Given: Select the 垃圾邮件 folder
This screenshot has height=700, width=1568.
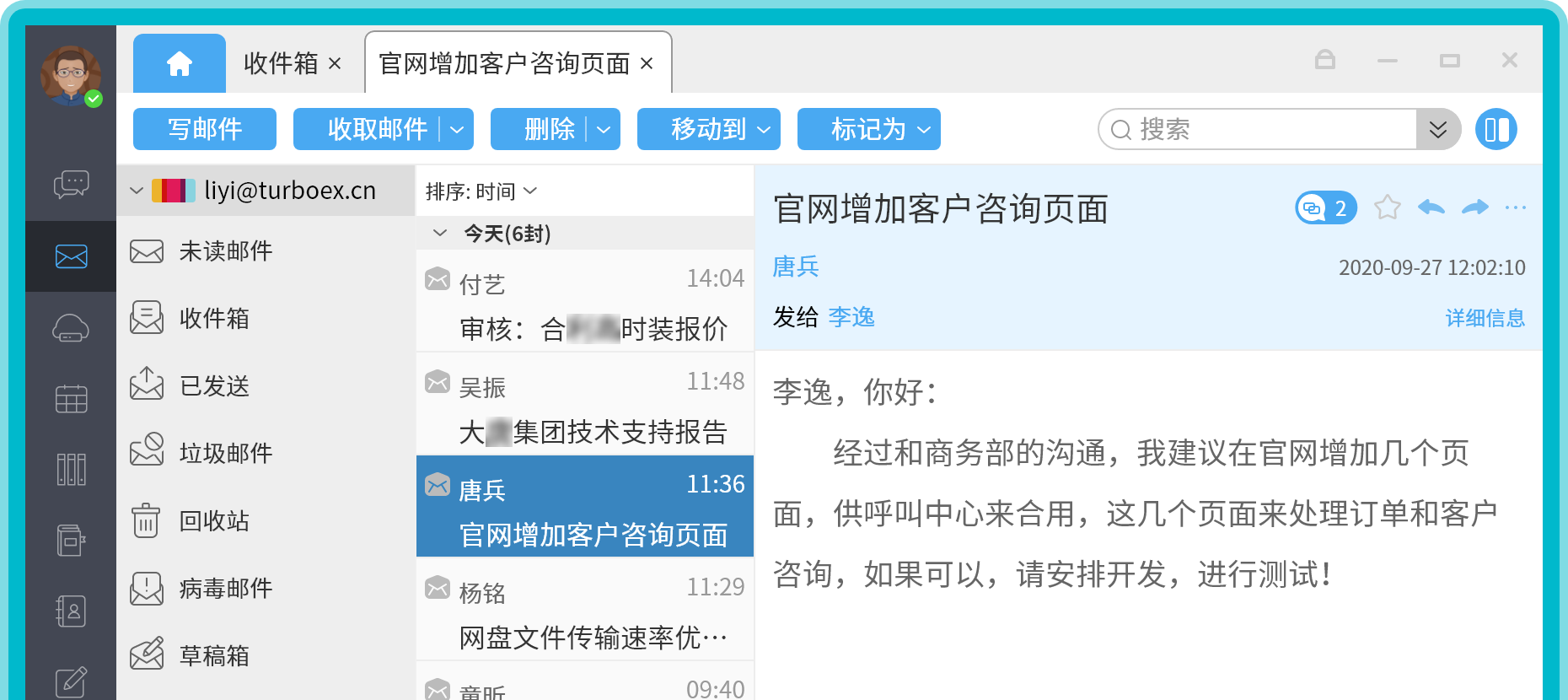Looking at the screenshot, I should 225,453.
